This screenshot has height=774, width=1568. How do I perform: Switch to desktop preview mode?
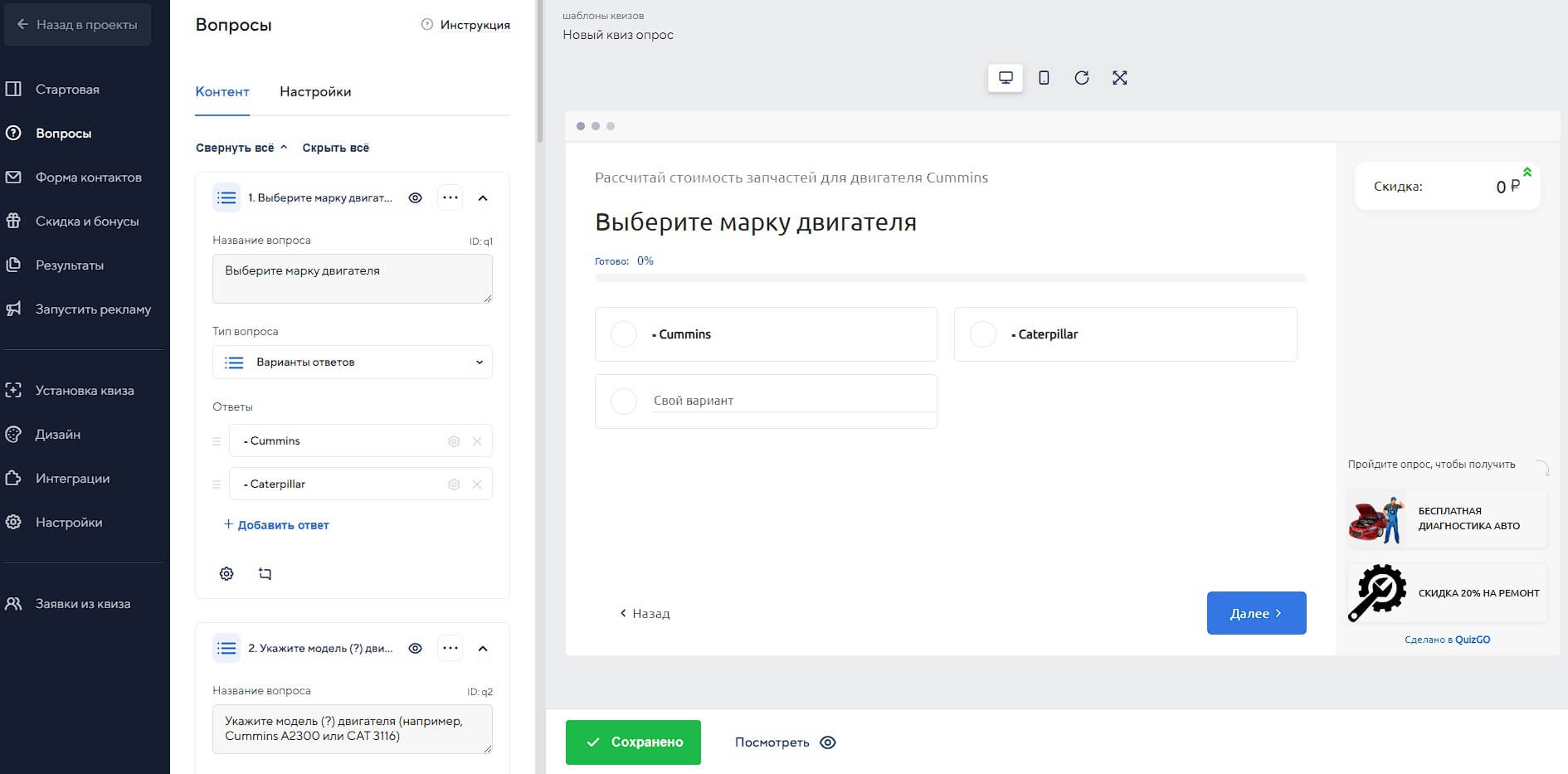click(1006, 78)
